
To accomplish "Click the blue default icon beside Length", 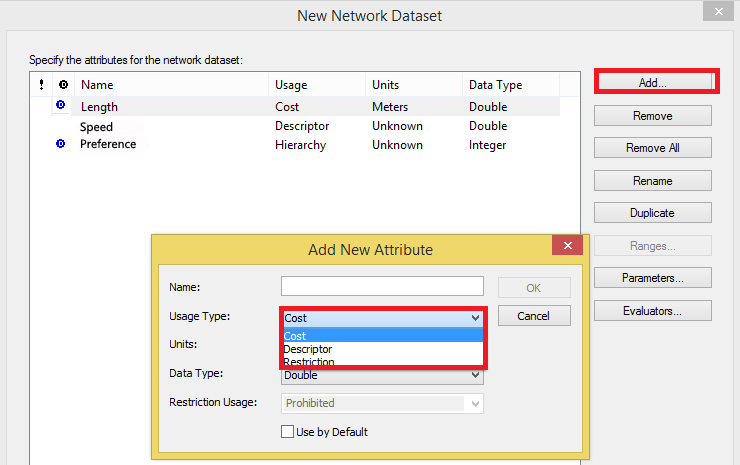I will coord(60,105).
